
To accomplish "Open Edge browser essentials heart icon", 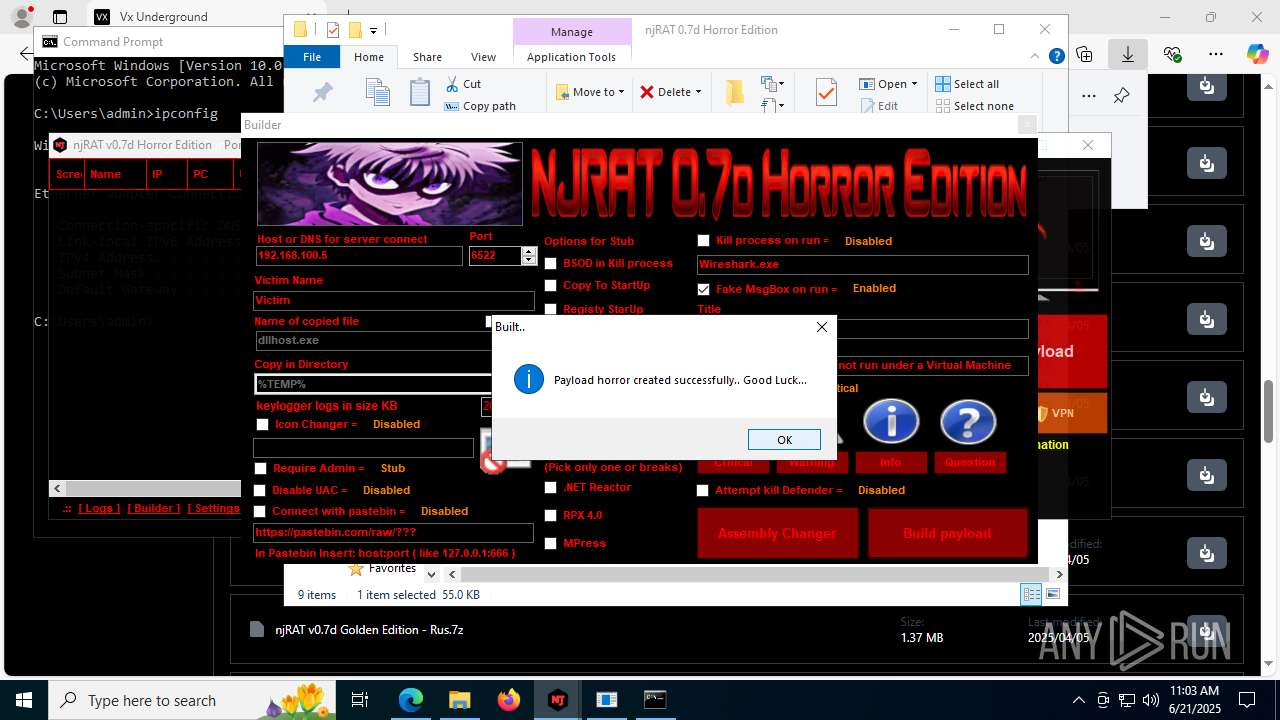I will pyautogui.click(x=1172, y=54).
